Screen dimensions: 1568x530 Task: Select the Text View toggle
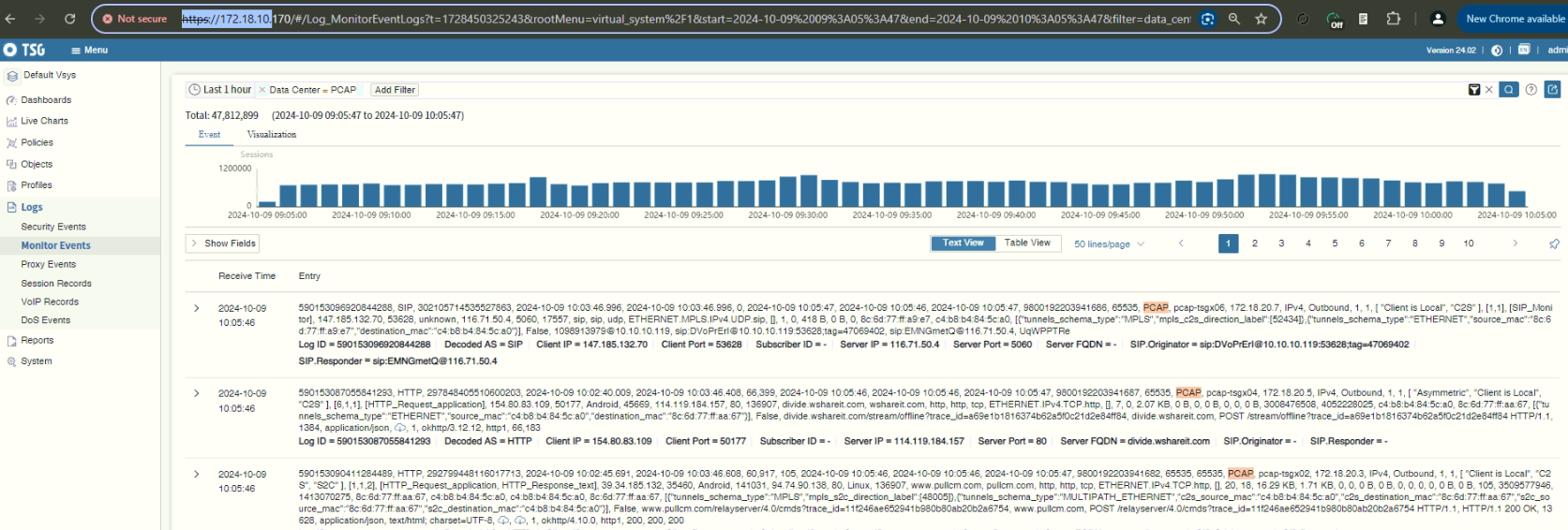[963, 243]
